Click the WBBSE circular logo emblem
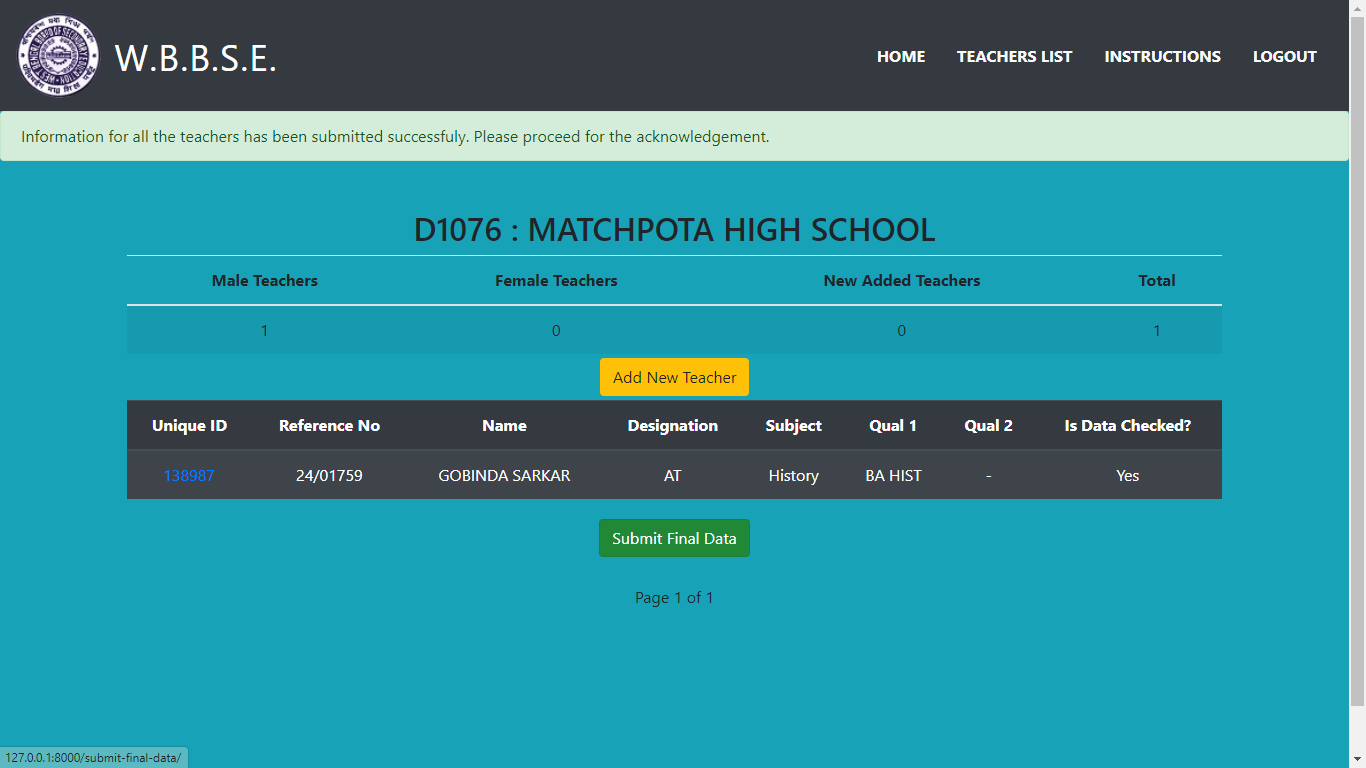This screenshot has width=1366, height=768. pyautogui.click(x=58, y=56)
